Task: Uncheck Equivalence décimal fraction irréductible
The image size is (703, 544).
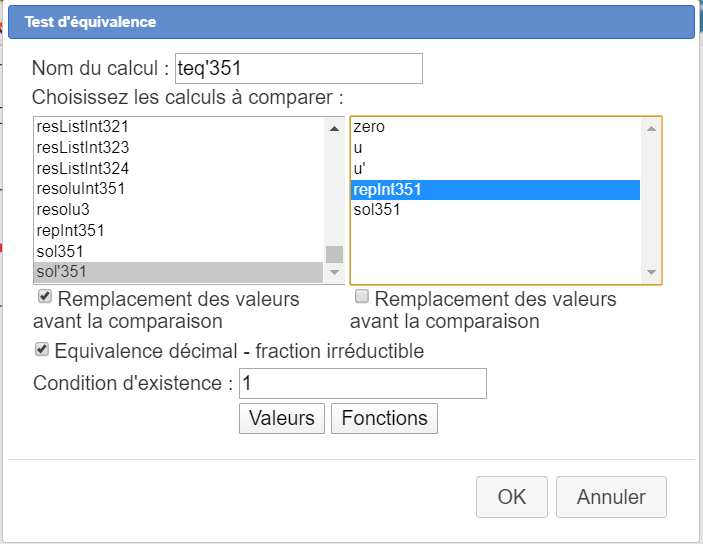Action: [x=42, y=350]
